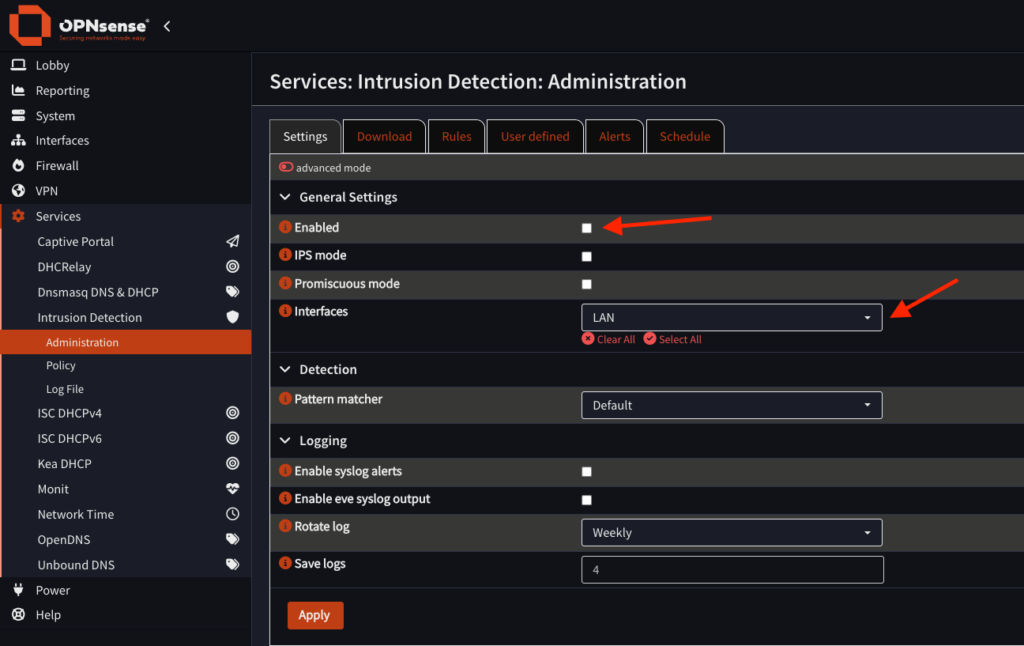This screenshot has height=646, width=1024.
Task: Toggle advanced mode switch
Action: coord(286,167)
